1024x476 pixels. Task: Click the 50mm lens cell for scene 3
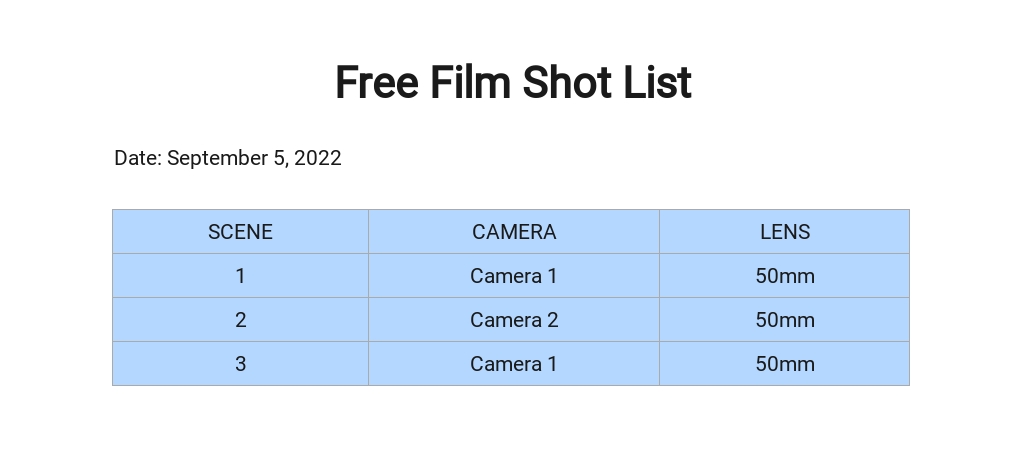pyautogui.click(x=785, y=364)
